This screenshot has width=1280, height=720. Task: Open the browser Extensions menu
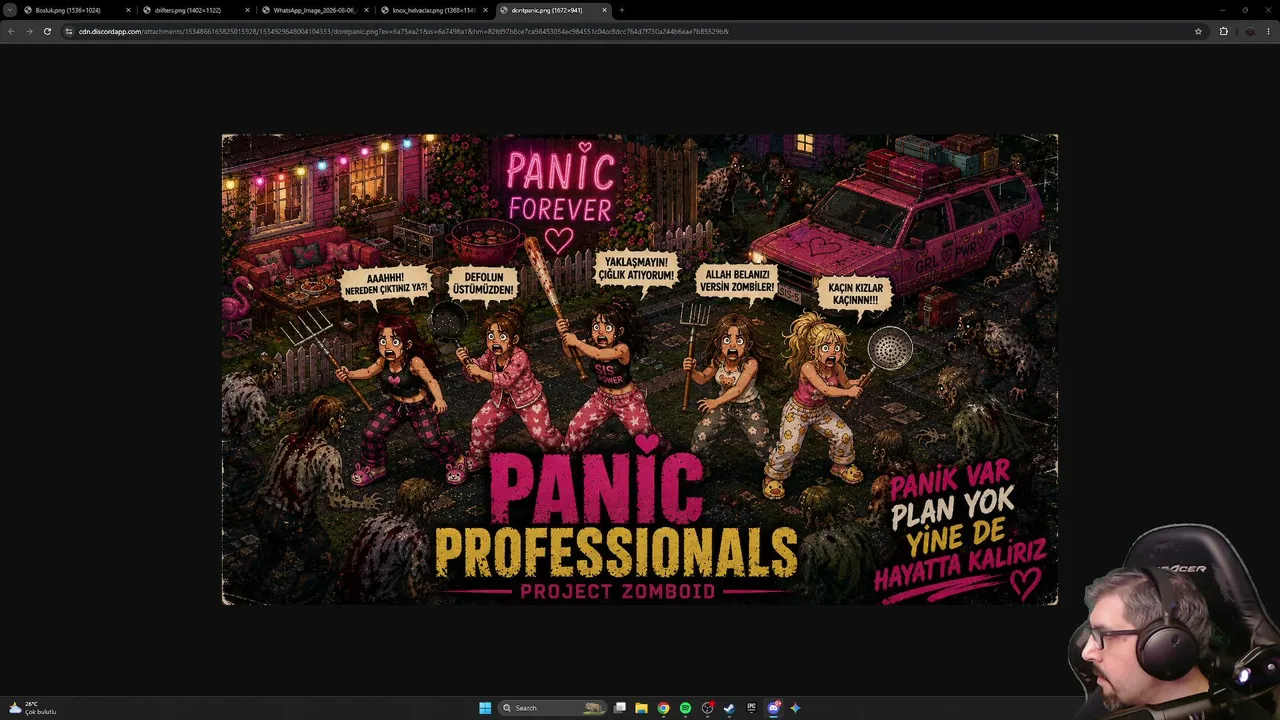pos(1223,31)
